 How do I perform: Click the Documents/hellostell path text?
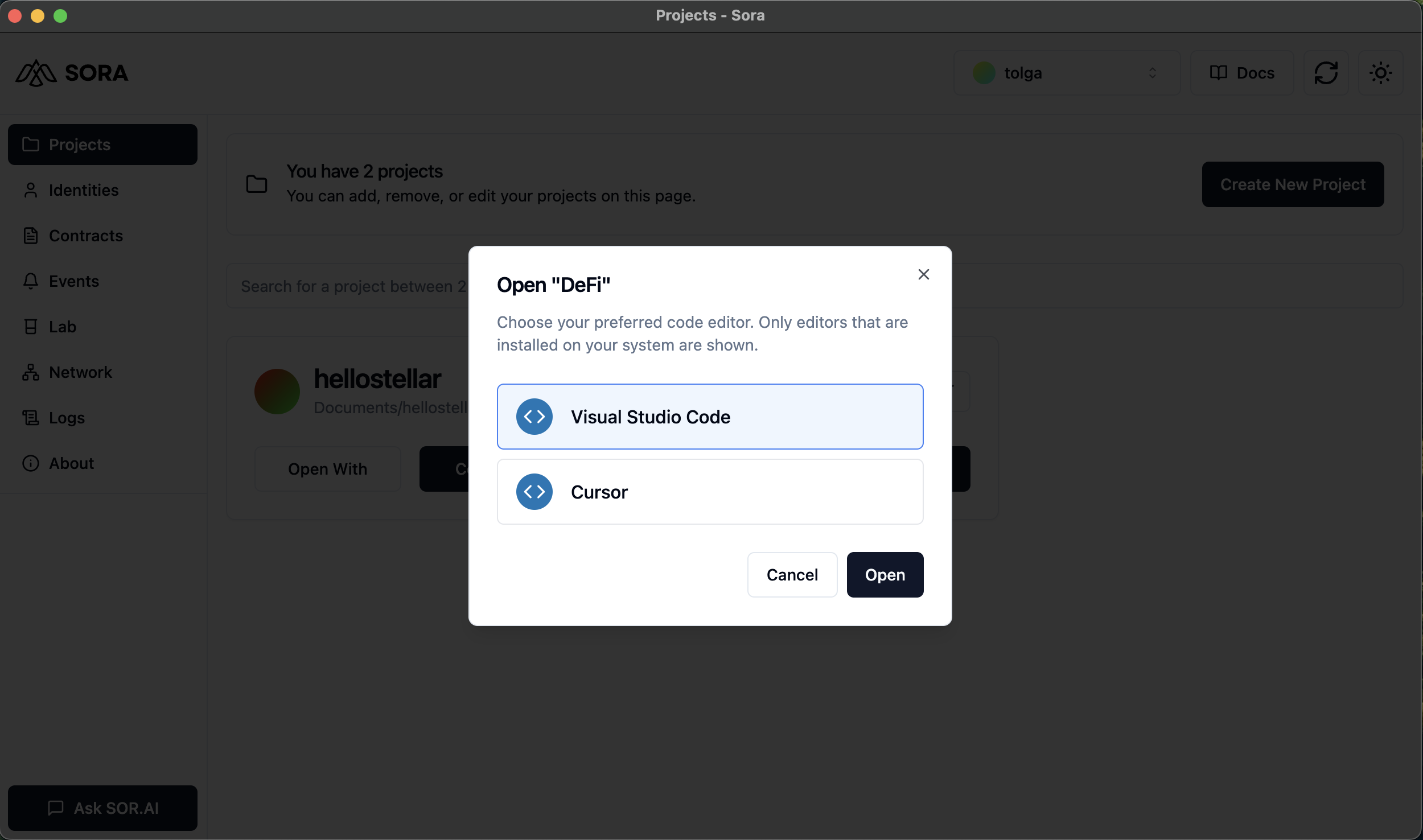(390, 407)
